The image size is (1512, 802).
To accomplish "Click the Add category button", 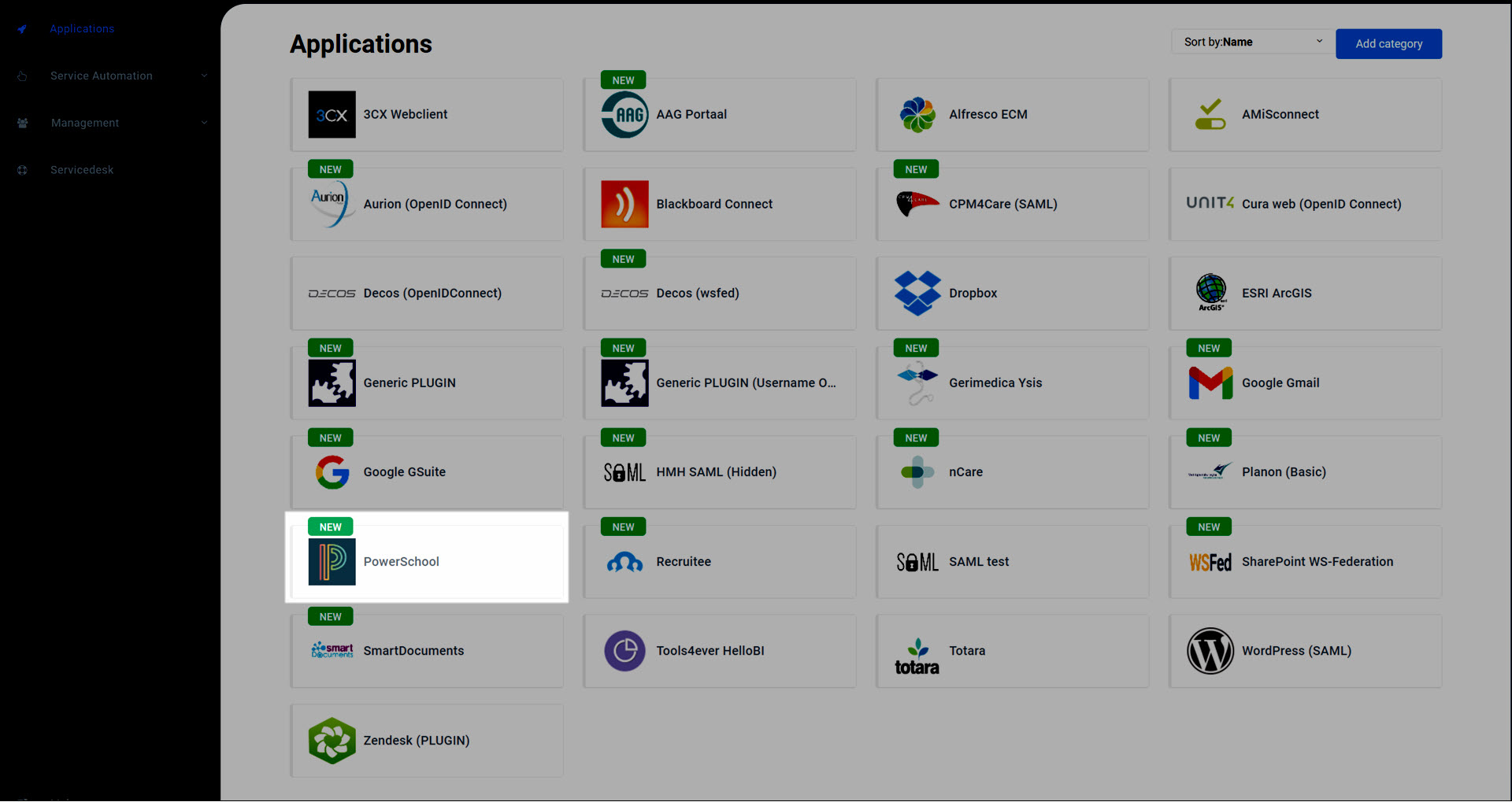I will coord(1388,44).
